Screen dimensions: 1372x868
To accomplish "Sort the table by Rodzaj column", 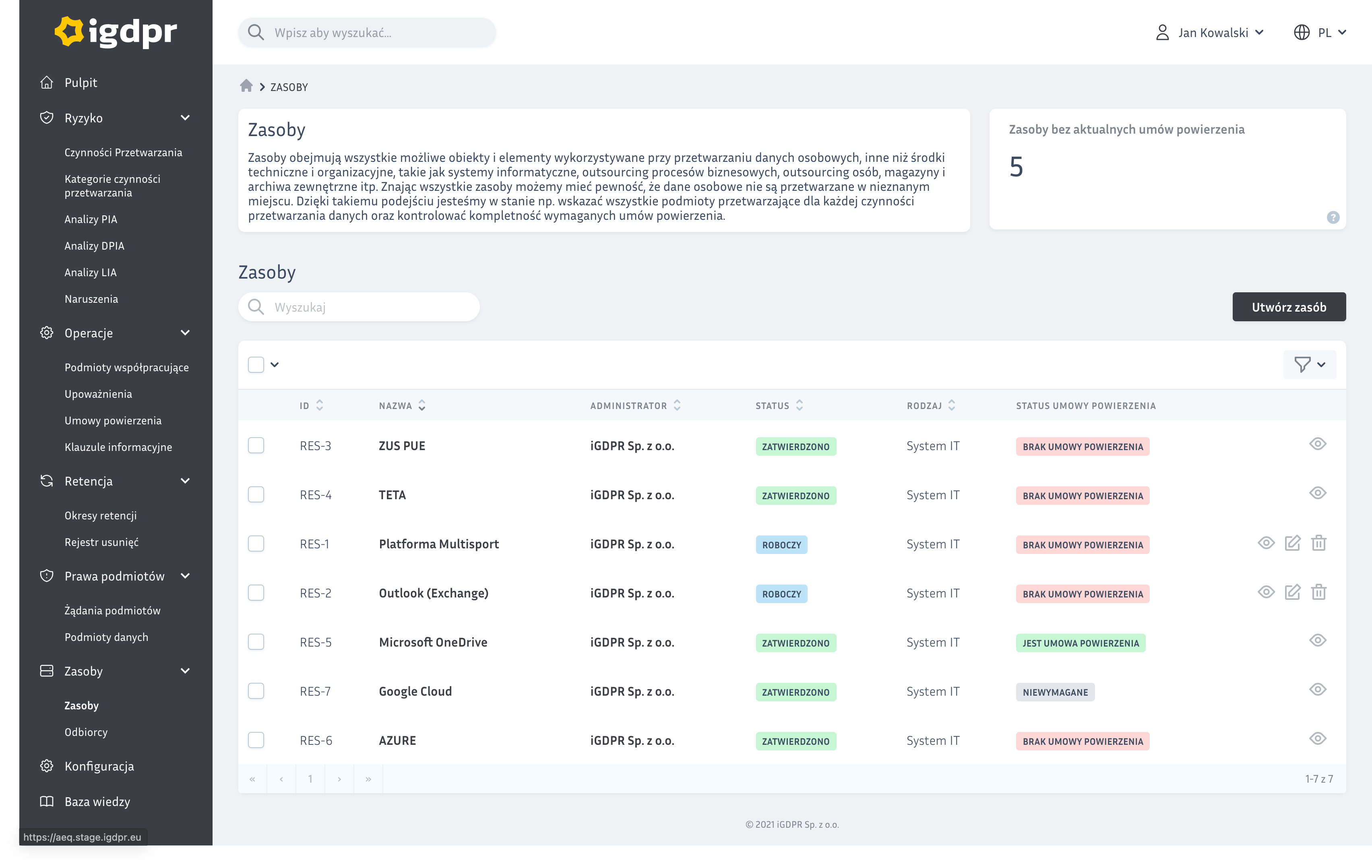I will point(952,405).
